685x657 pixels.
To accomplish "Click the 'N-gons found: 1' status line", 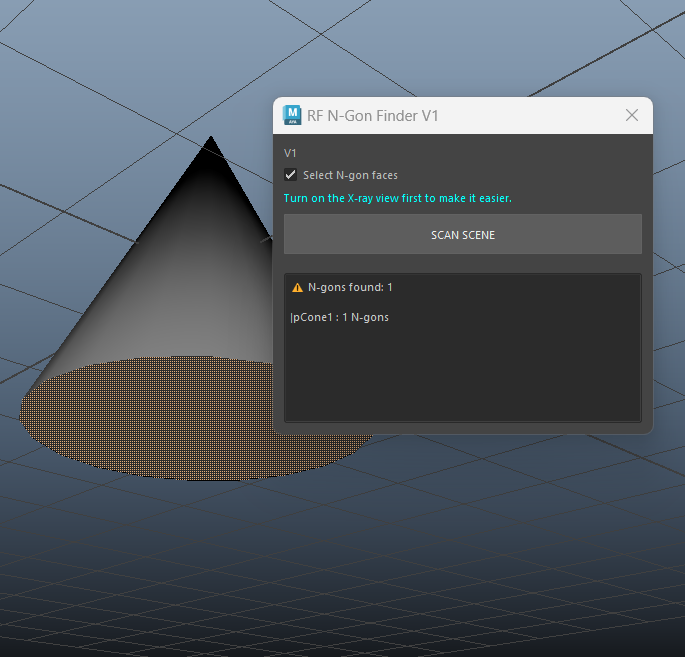I will (350, 288).
